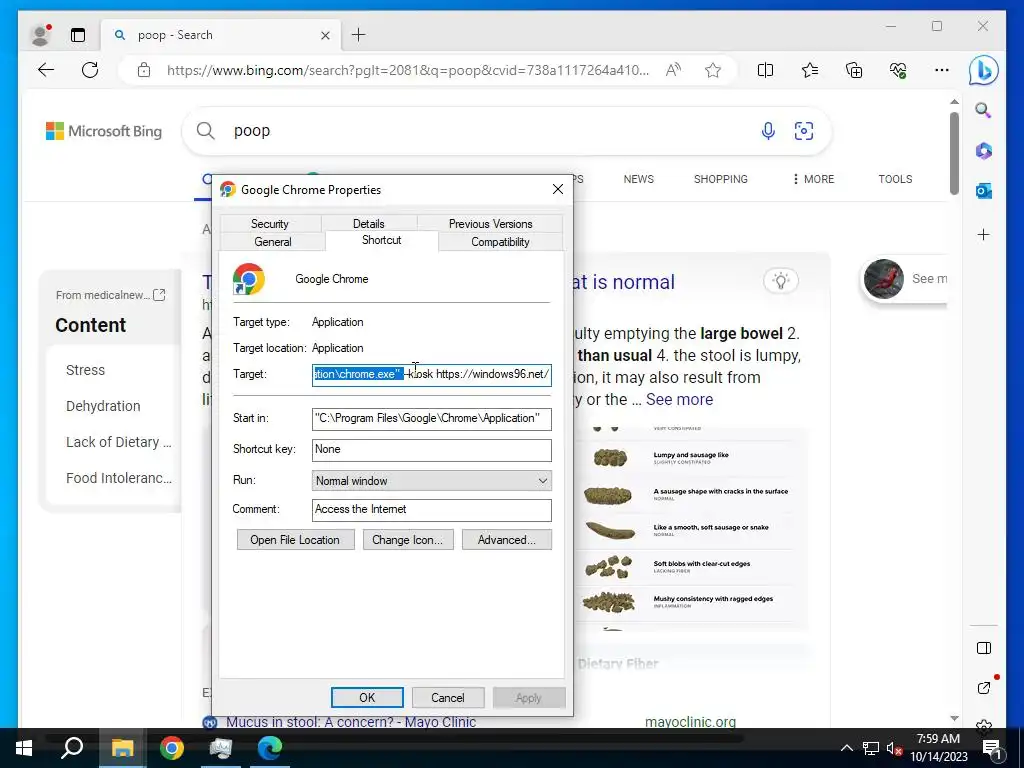Open the Bing chat sidebar button

pyautogui.click(x=983, y=70)
